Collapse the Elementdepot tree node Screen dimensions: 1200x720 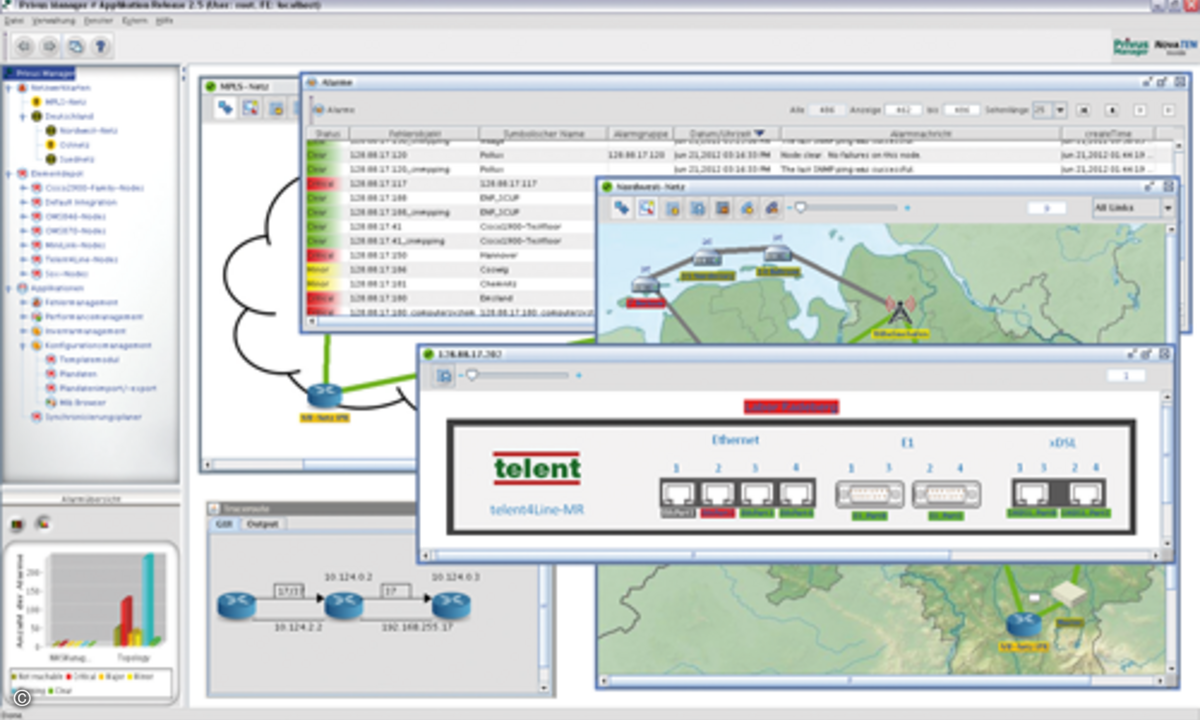click(9, 173)
